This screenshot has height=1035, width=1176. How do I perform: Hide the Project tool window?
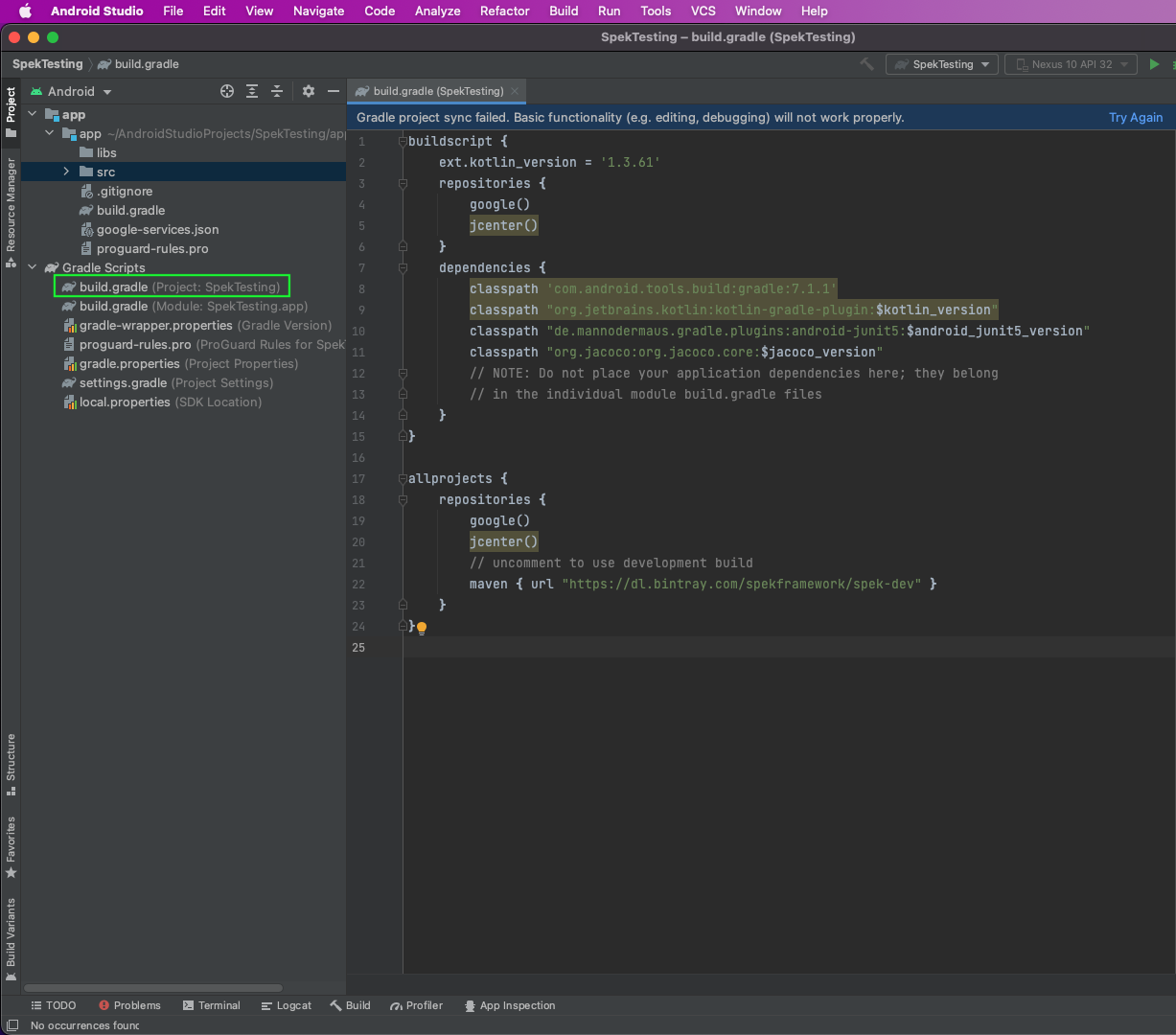click(x=334, y=91)
